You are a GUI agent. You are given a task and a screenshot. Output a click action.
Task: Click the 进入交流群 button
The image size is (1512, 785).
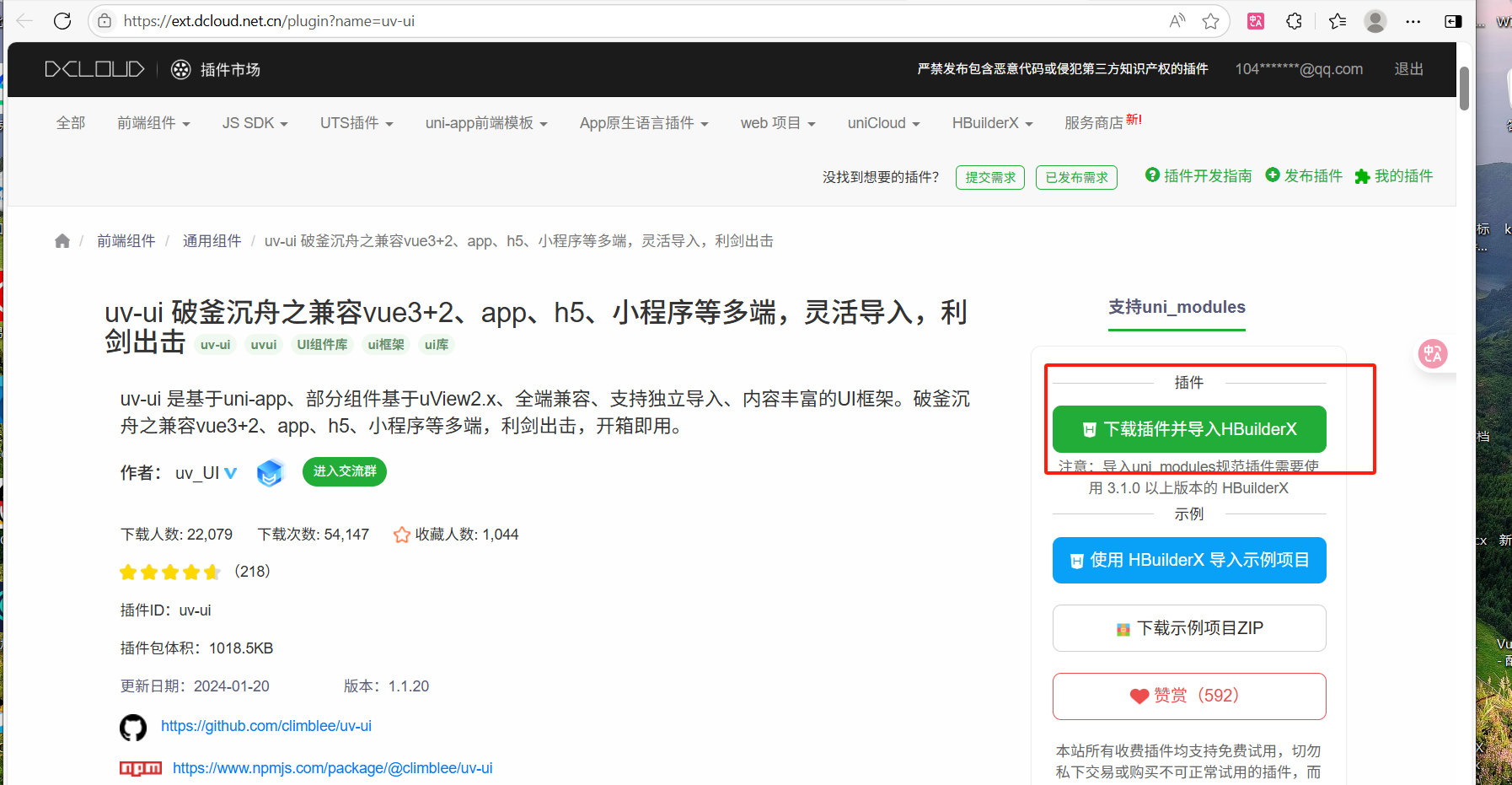tap(345, 471)
